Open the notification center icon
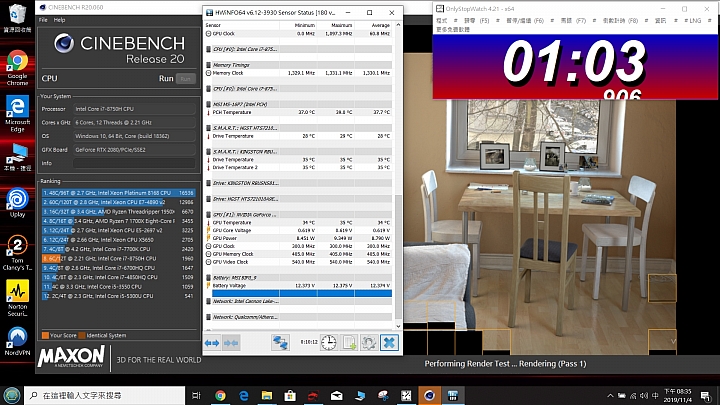This screenshot has width=720, height=405. (x=706, y=395)
